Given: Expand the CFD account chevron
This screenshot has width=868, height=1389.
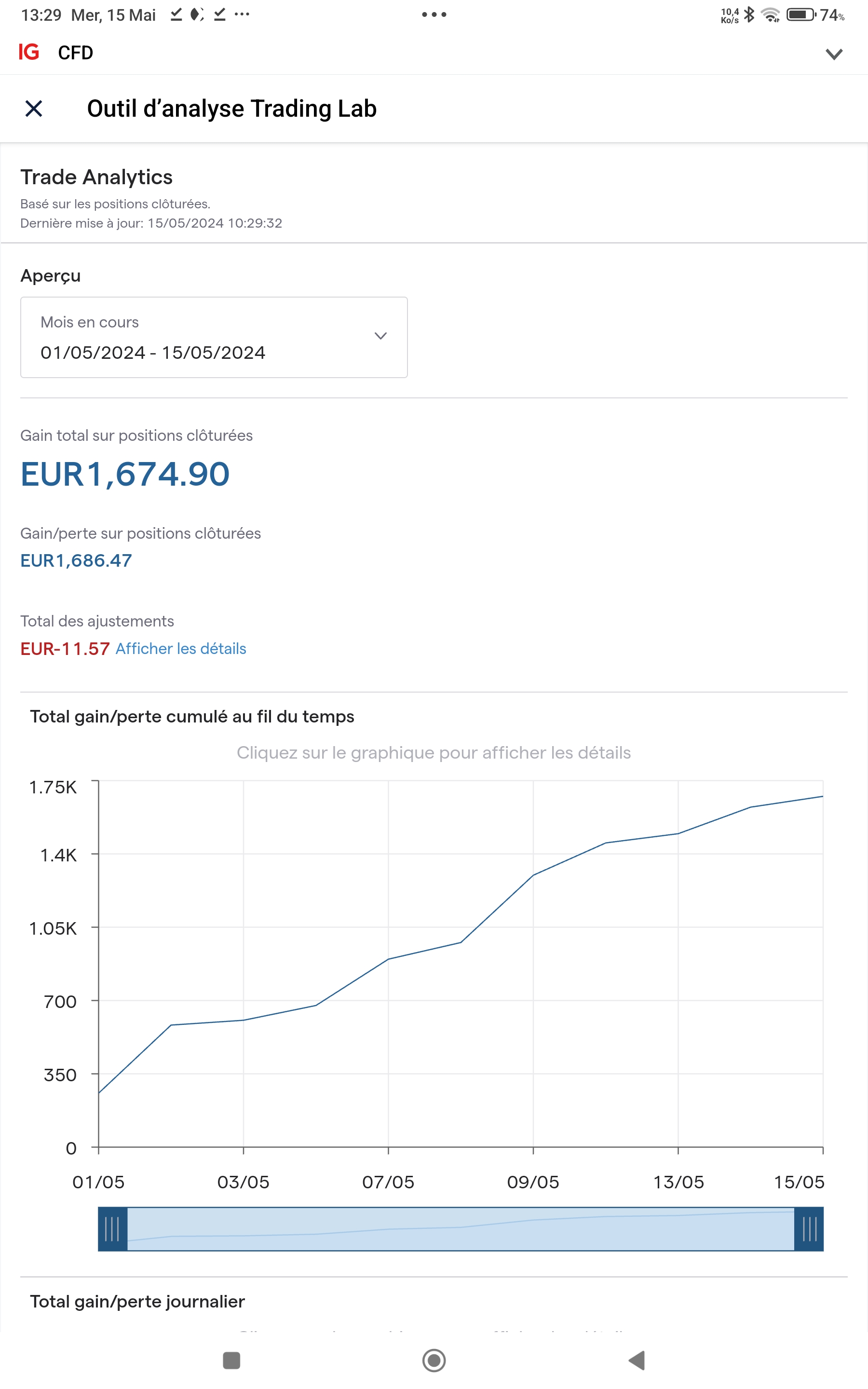Looking at the screenshot, I should coord(834,54).
